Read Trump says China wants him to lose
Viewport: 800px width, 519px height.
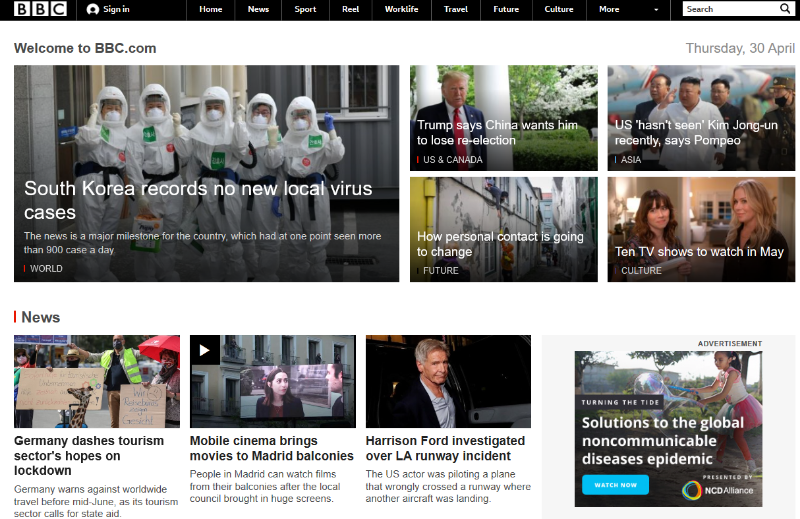tap(497, 133)
